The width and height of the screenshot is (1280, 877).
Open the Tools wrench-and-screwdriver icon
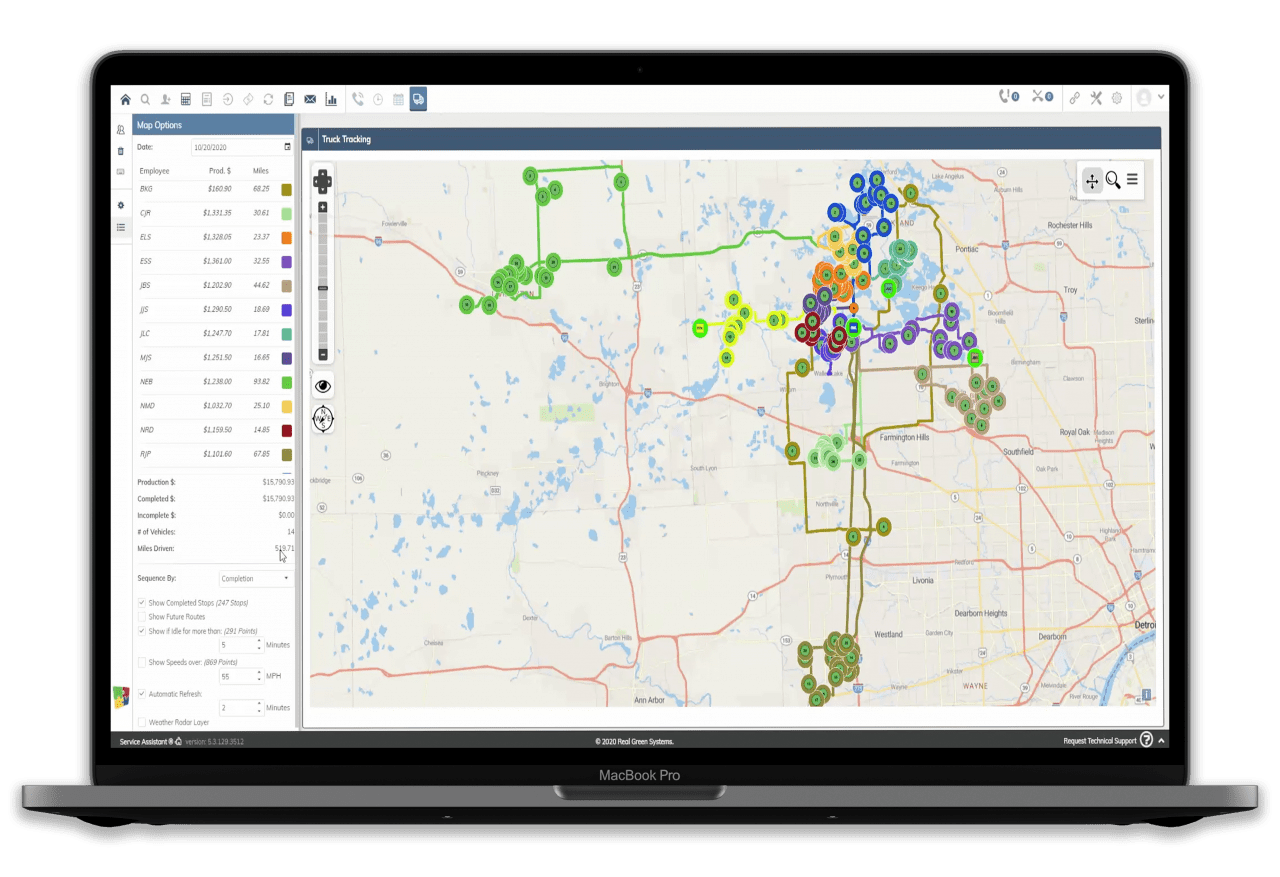point(1096,98)
